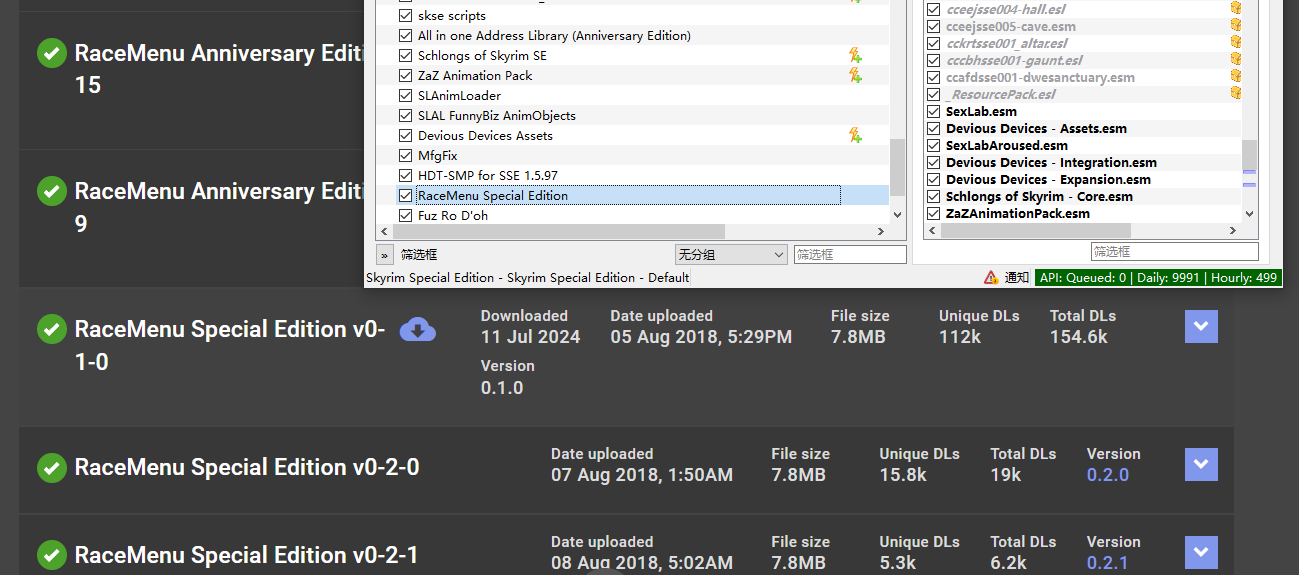Screen dimensions: 1299x575
Task: Click the mod list vertical scrollbar thumb
Action: coord(897,168)
